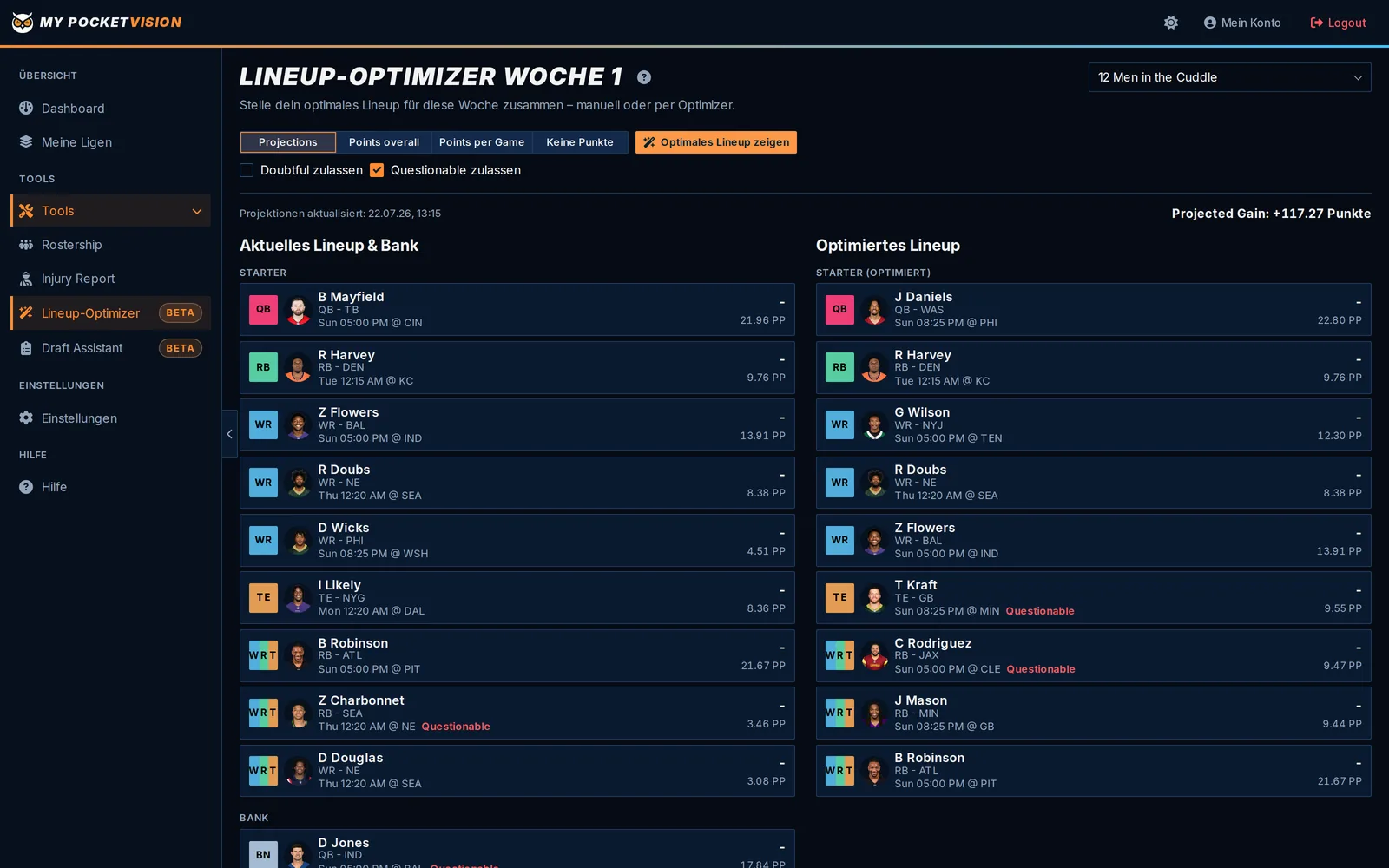This screenshot has height=868, width=1389.
Task: Click the Meine Ligen layers icon
Action: point(26,141)
